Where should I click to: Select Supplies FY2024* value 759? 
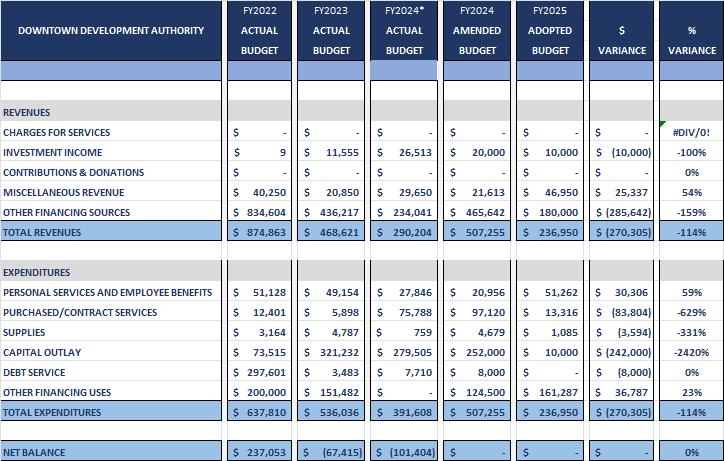(x=404, y=333)
